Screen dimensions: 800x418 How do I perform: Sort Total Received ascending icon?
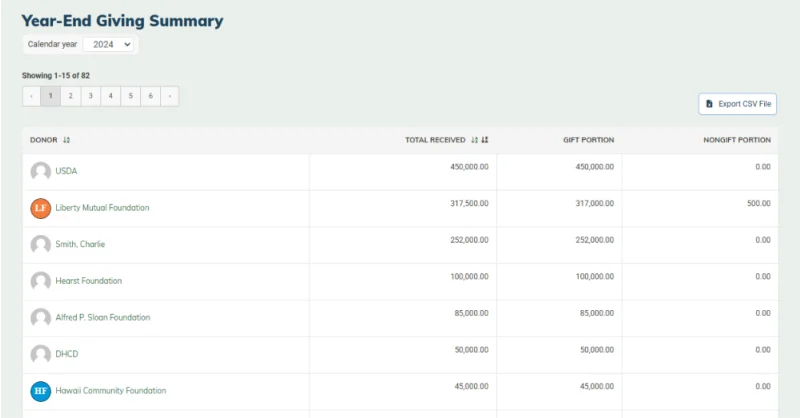tap(474, 140)
